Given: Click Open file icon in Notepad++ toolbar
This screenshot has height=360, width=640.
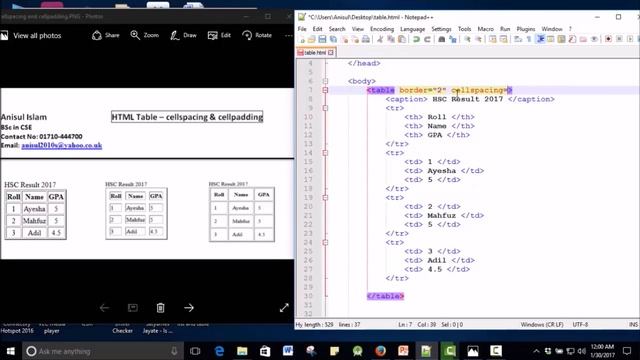Looking at the screenshot, I should [311, 40].
